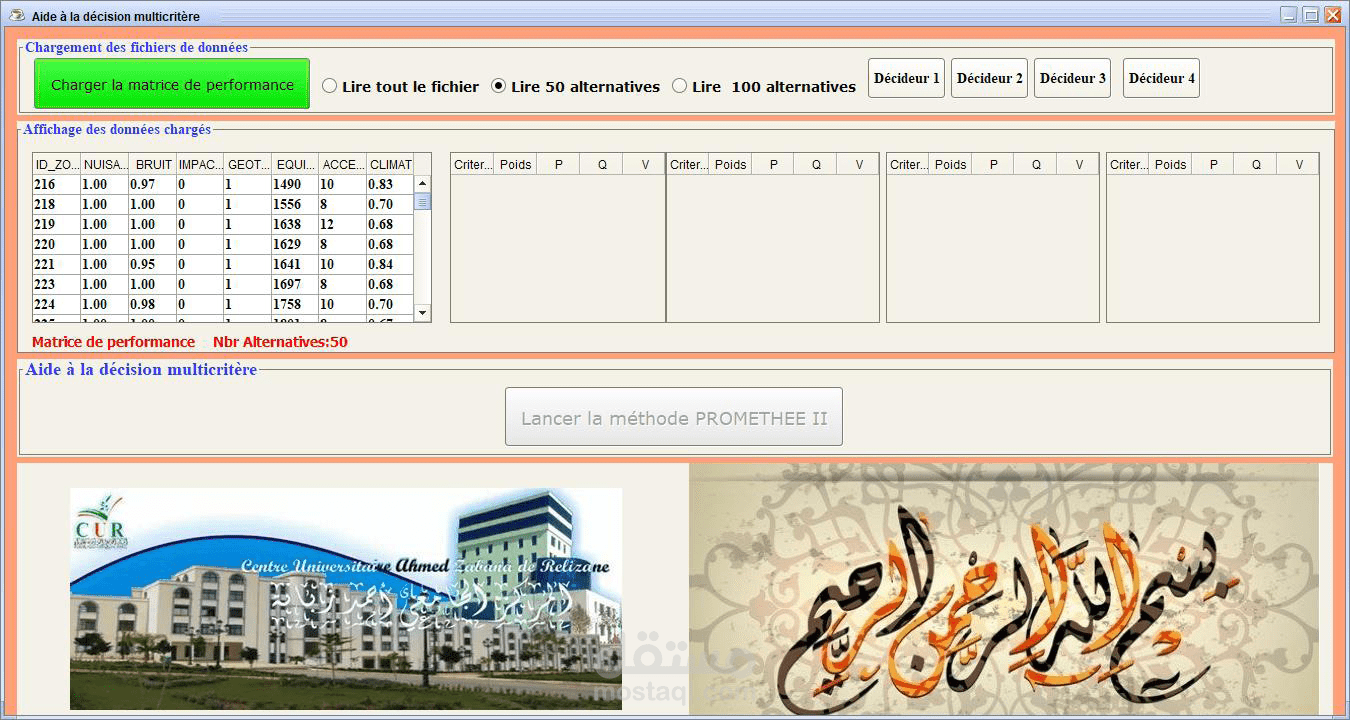Select the Lire tout le fichier option
This screenshot has width=1350, height=720.
[x=400, y=87]
